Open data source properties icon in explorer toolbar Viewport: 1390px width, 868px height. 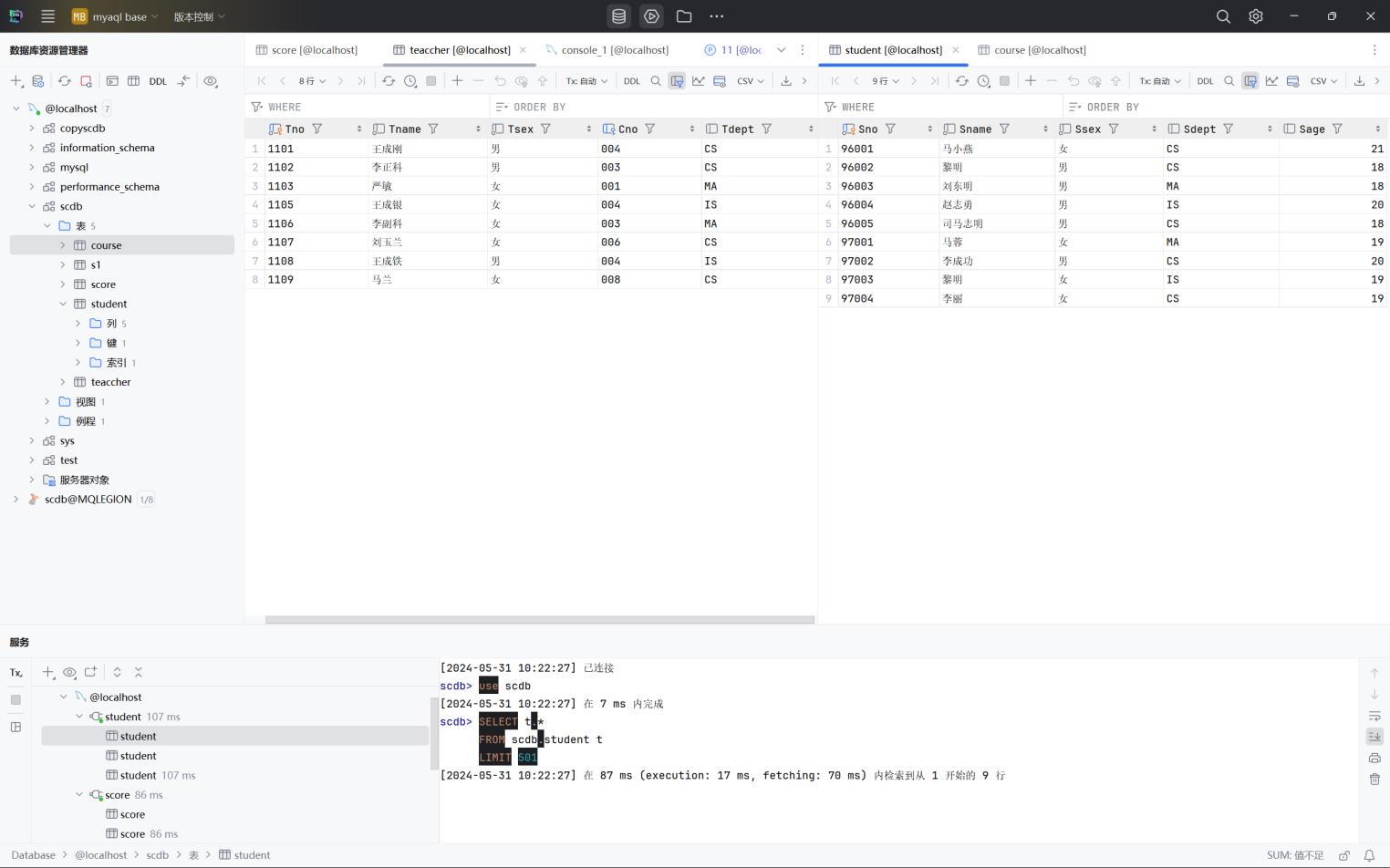38,81
